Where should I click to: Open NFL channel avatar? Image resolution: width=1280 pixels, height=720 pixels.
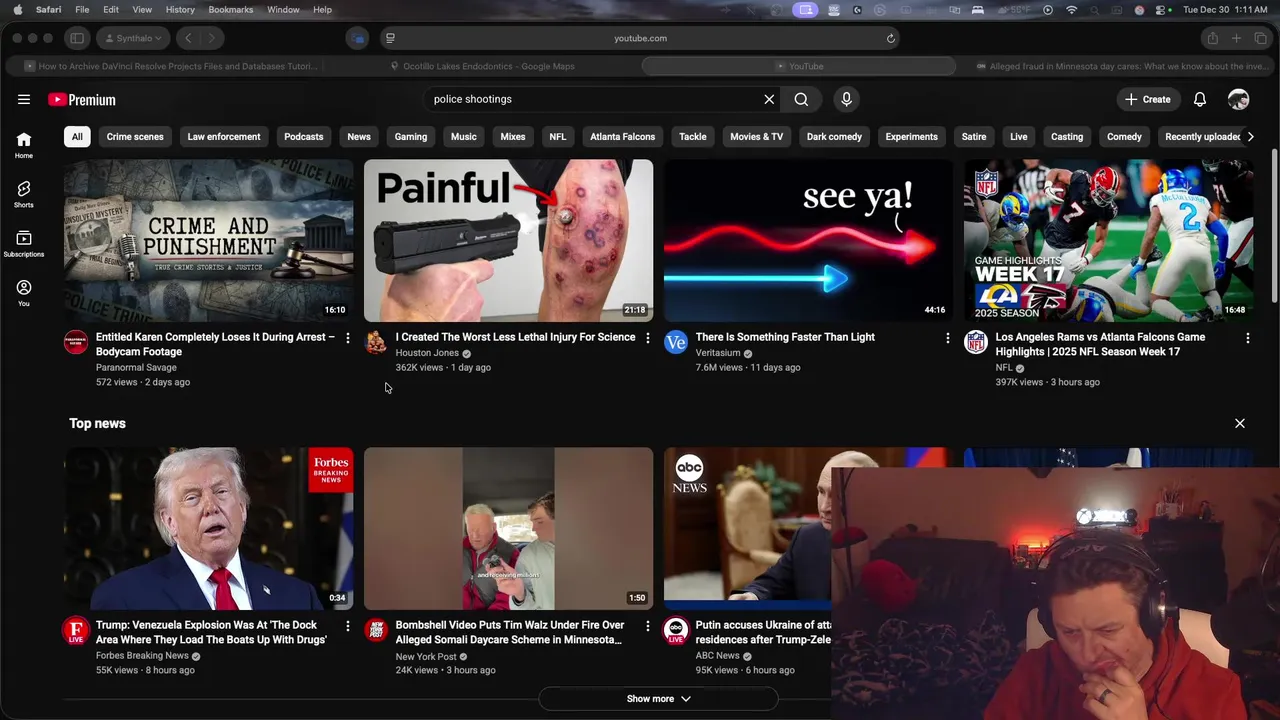point(976,343)
